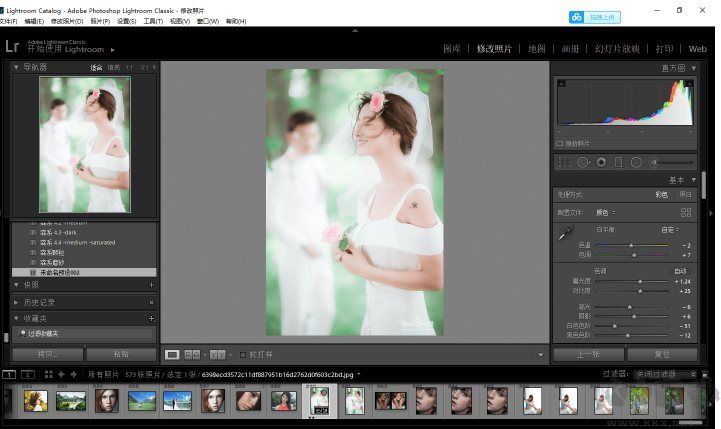Open the profile browser grid icon
The height and width of the screenshot is (429, 721).
click(686, 213)
